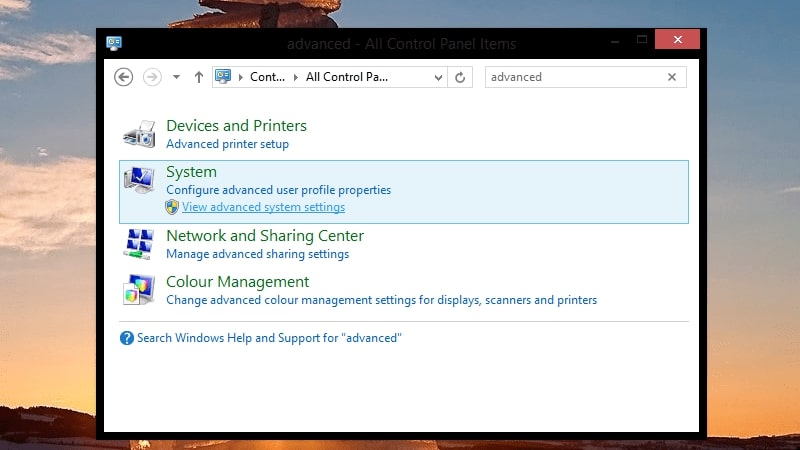Click the blue help question mark icon
This screenshot has width=800, height=450.
pos(127,338)
